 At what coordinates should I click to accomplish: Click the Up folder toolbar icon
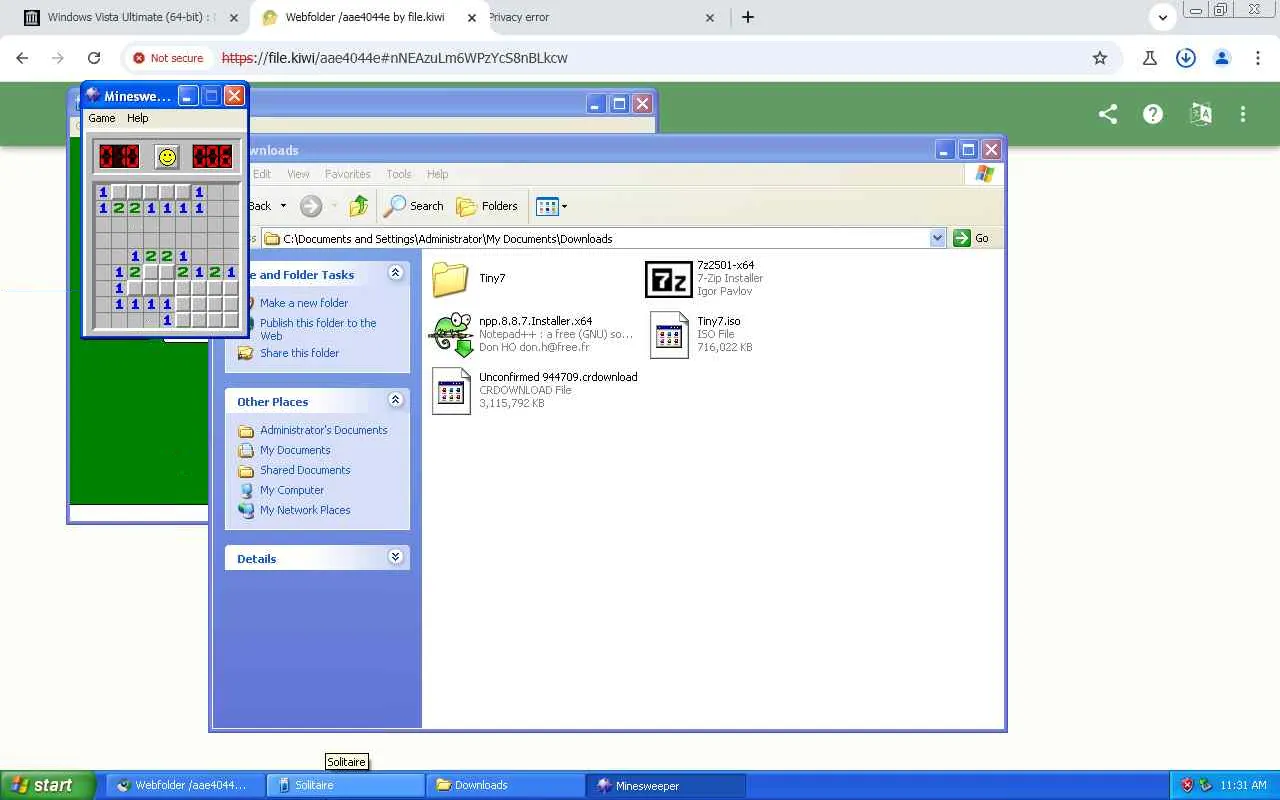359,206
